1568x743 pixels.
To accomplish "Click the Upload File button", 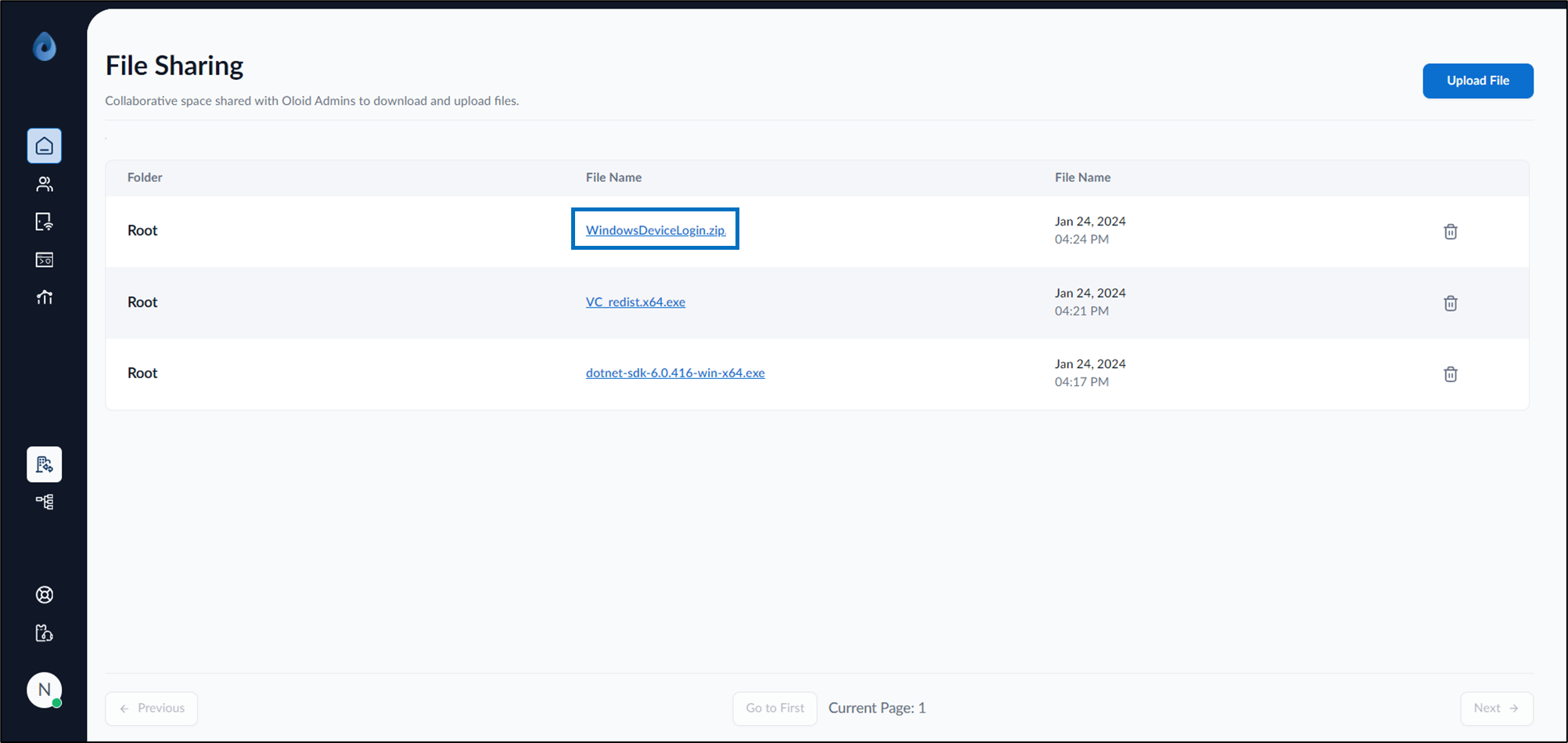I will [x=1478, y=81].
